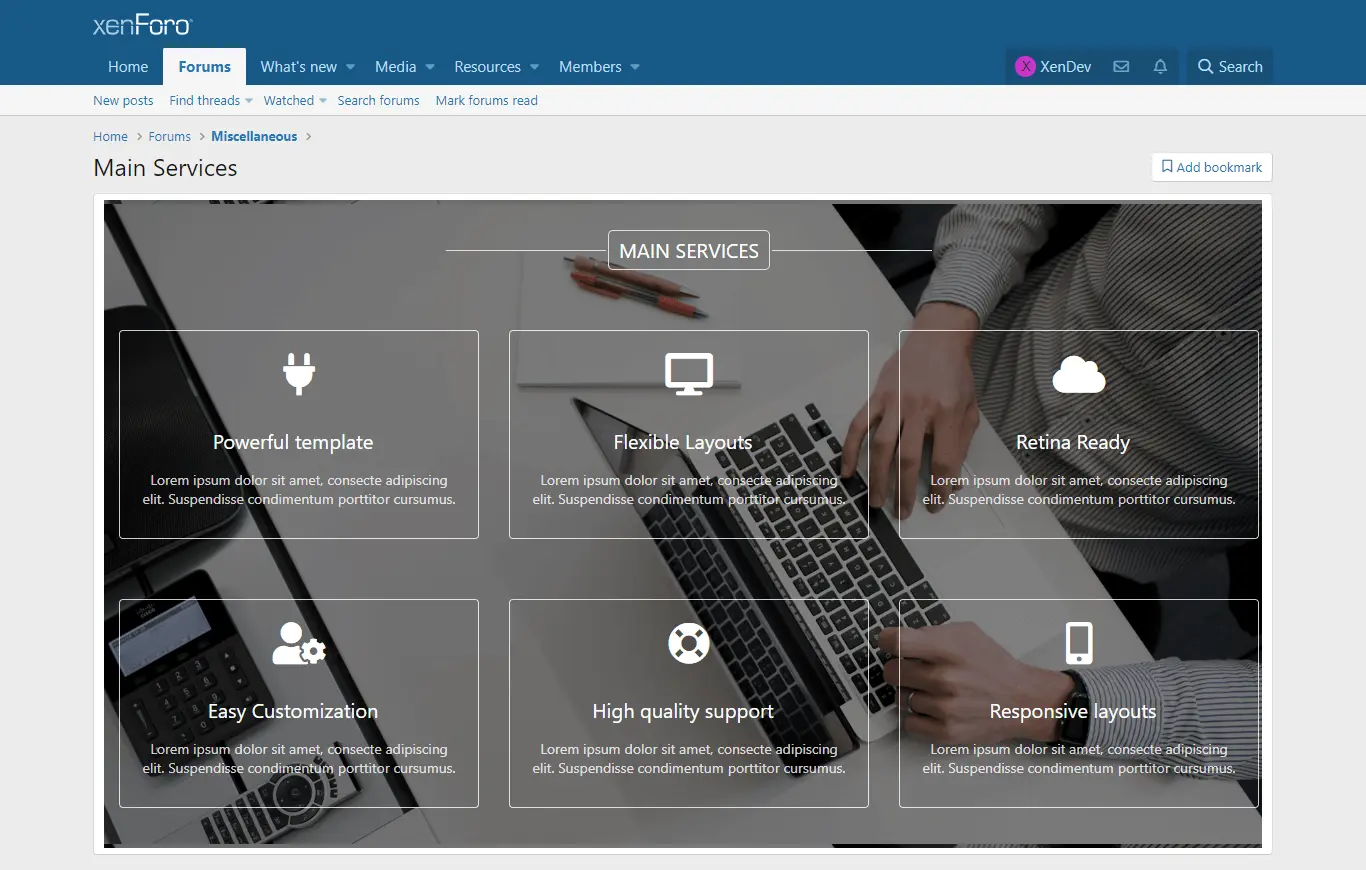This screenshot has width=1366, height=870.
Task: Open the alerts bell icon
Action: point(1160,67)
